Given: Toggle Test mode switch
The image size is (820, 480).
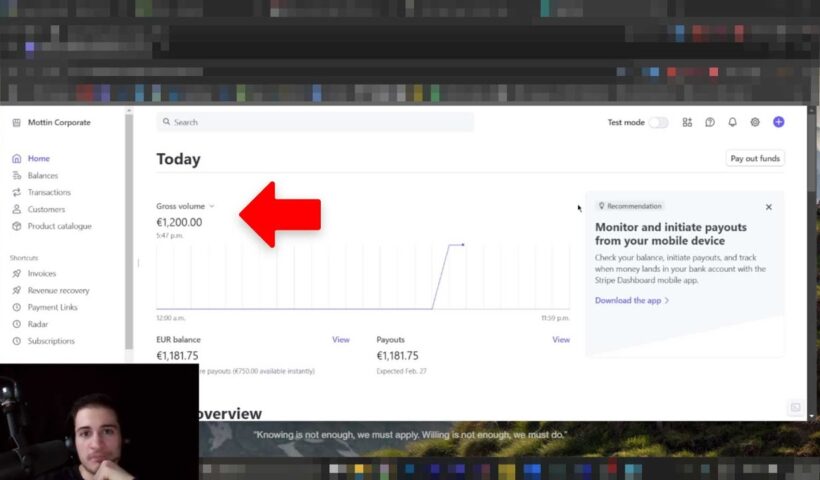Looking at the screenshot, I should [658, 122].
